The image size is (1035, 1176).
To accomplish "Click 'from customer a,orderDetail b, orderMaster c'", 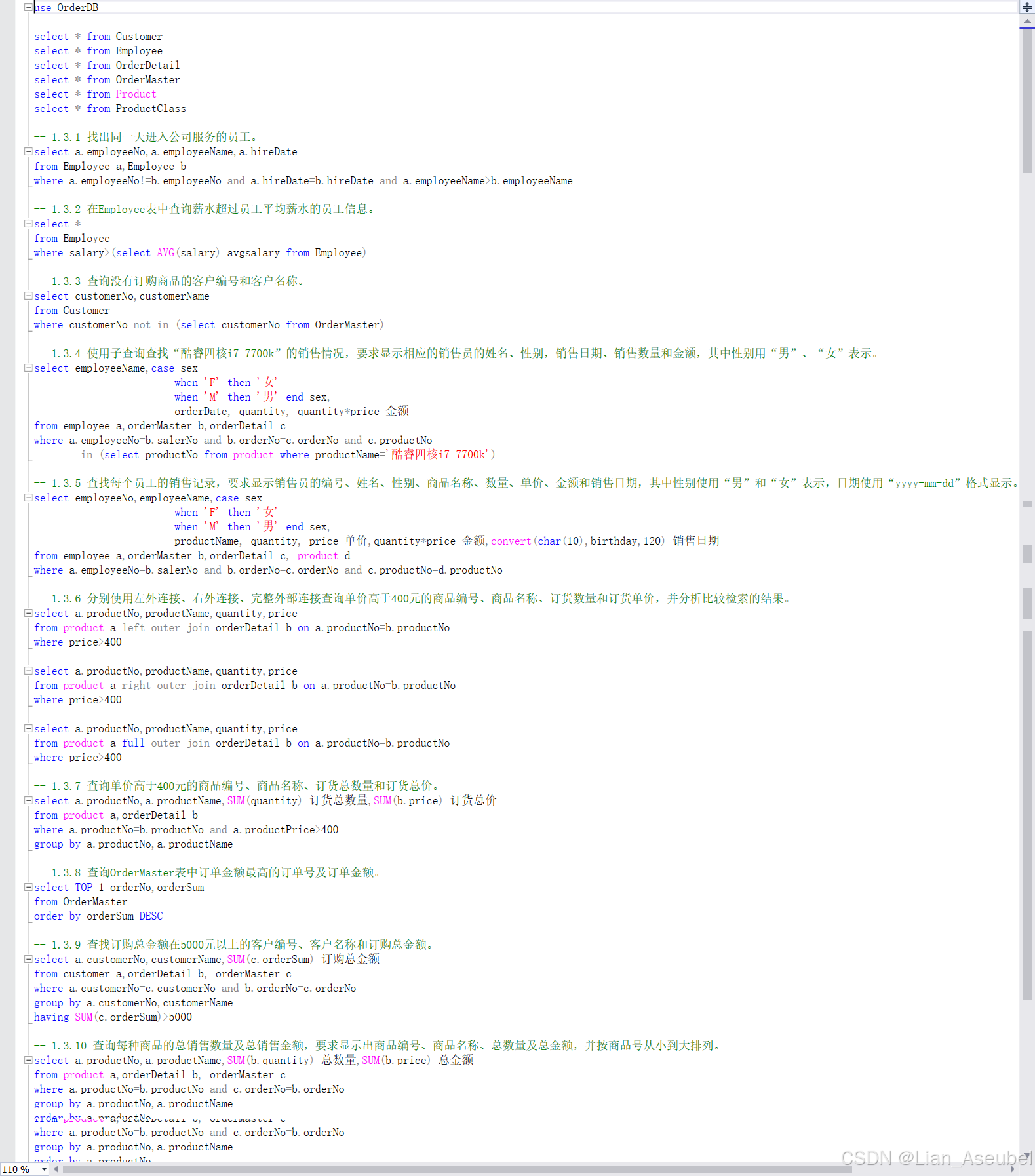I will click(163, 974).
